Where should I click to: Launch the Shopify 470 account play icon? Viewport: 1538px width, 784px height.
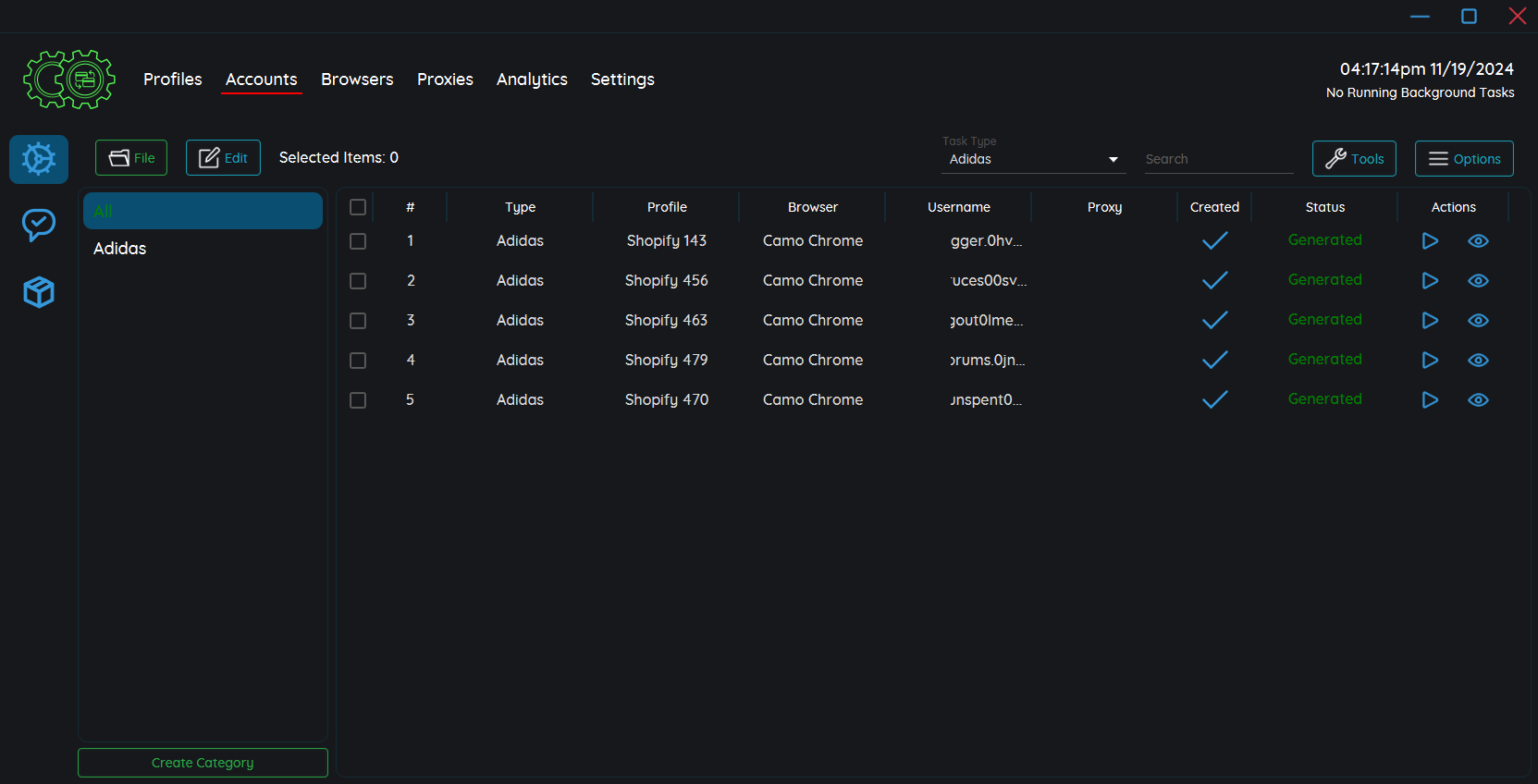point(1430,400)
